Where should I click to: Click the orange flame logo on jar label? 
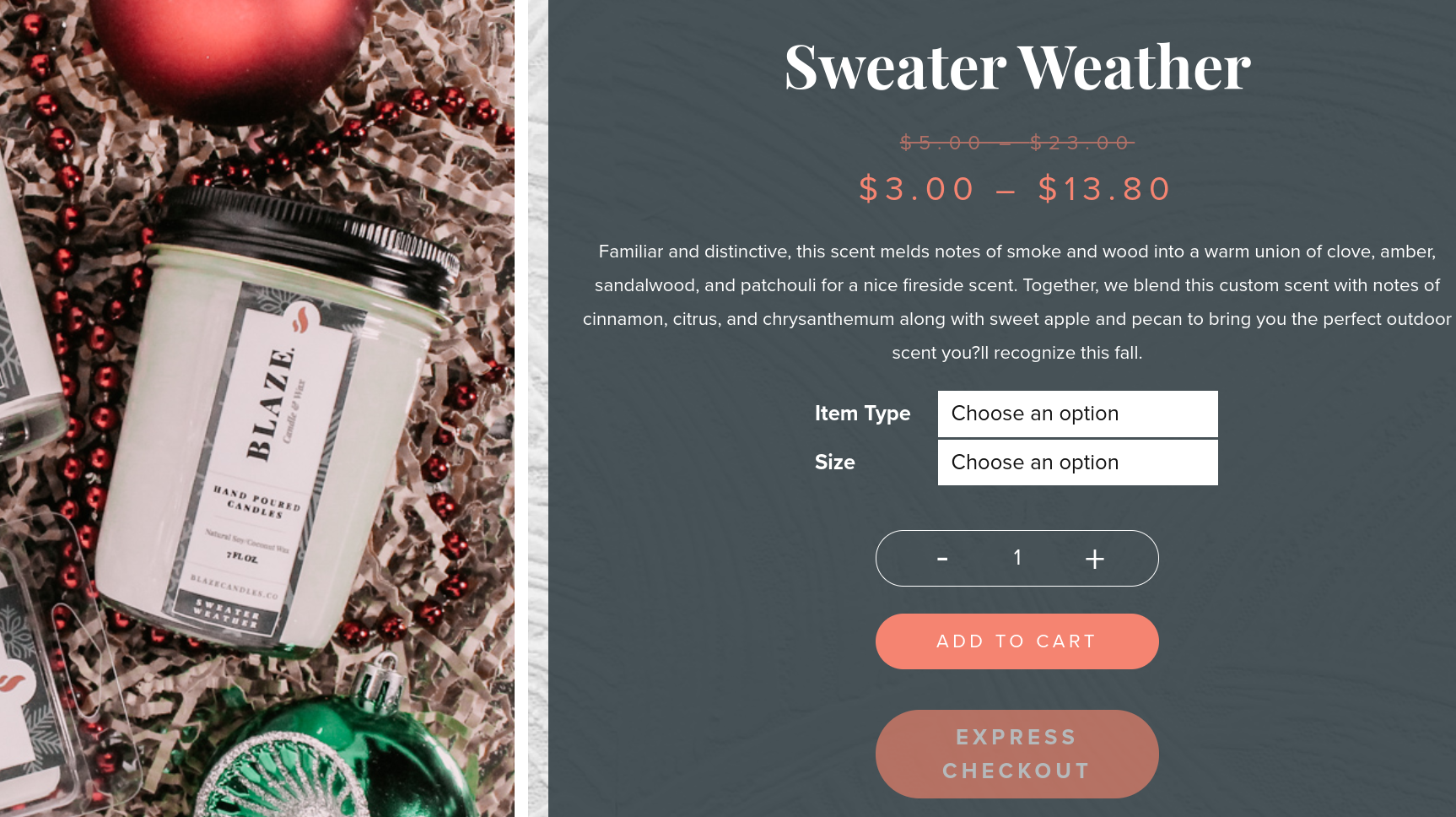click(301, 317)
